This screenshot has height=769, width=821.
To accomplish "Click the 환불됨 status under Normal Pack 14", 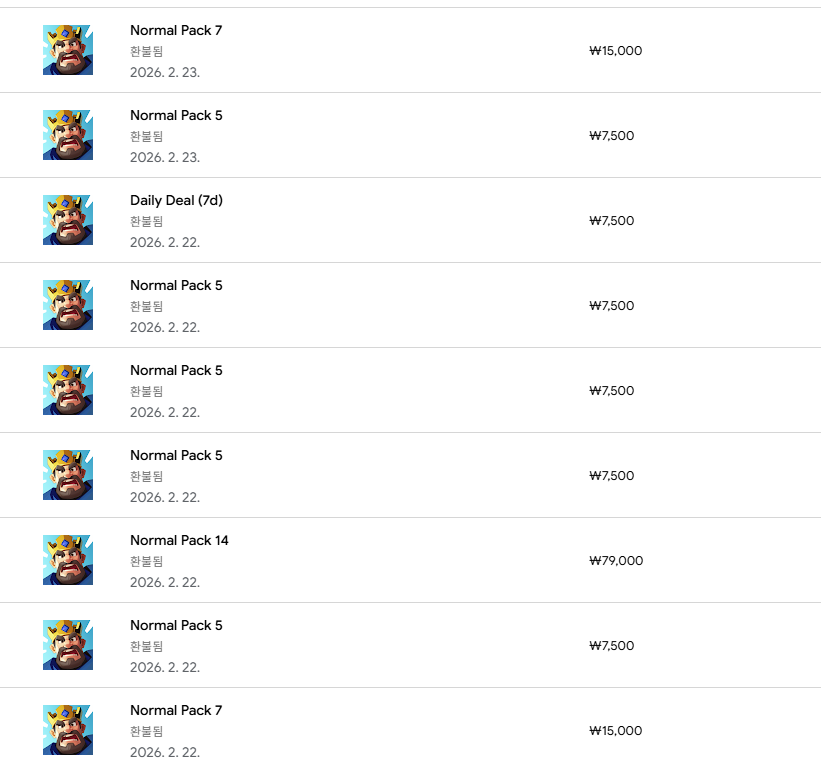I will 146,561.
